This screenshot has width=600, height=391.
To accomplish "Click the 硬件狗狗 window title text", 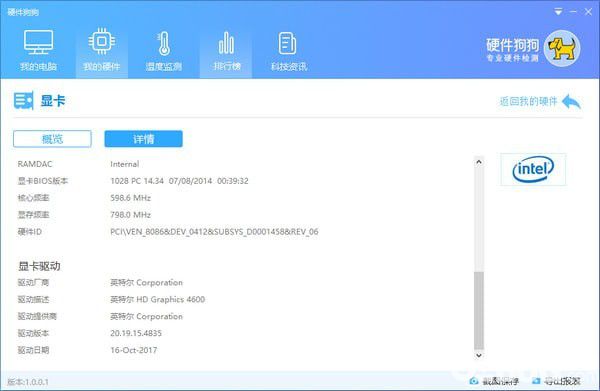I will click(x=23, y=12).
